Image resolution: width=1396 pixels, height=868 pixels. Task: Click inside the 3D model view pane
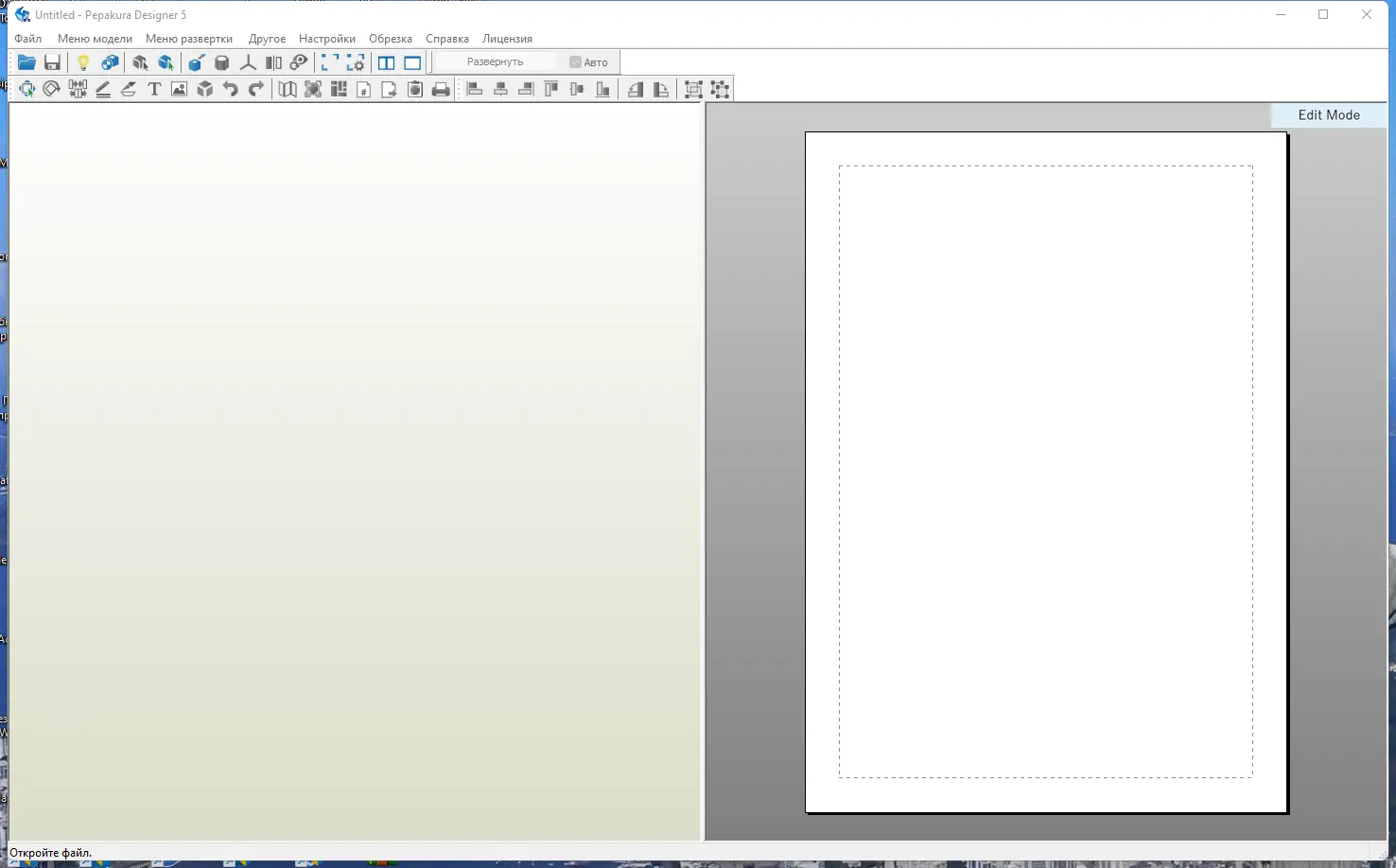(356, 472)
